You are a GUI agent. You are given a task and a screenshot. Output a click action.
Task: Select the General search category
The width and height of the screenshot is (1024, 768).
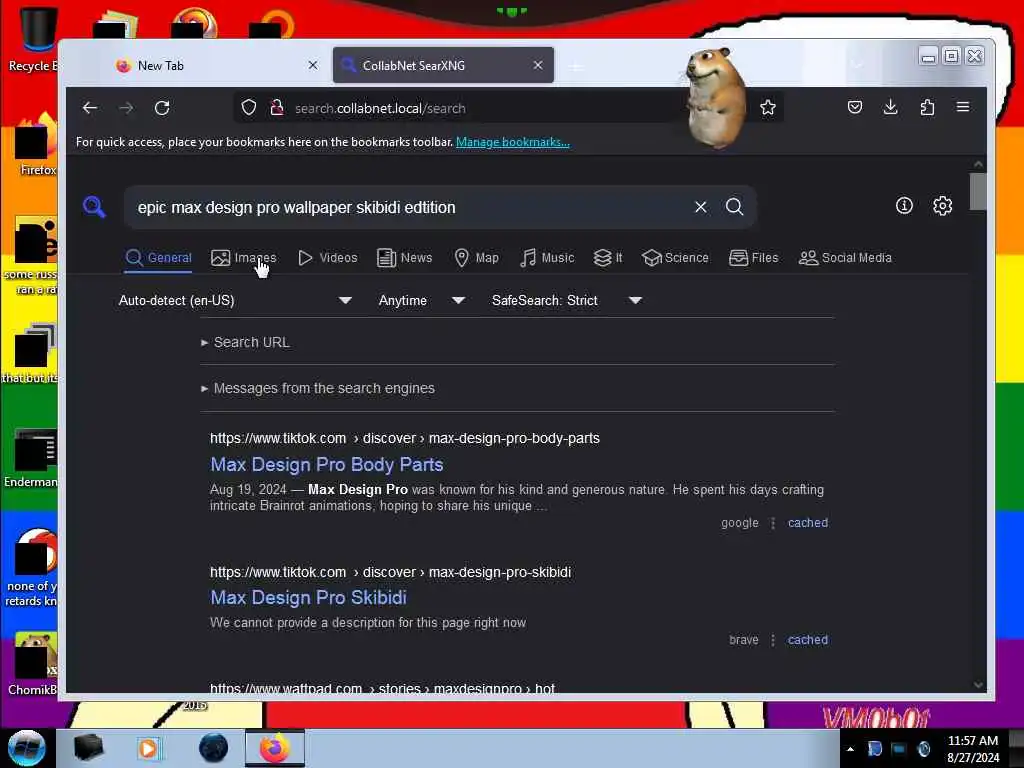(159, 258)
